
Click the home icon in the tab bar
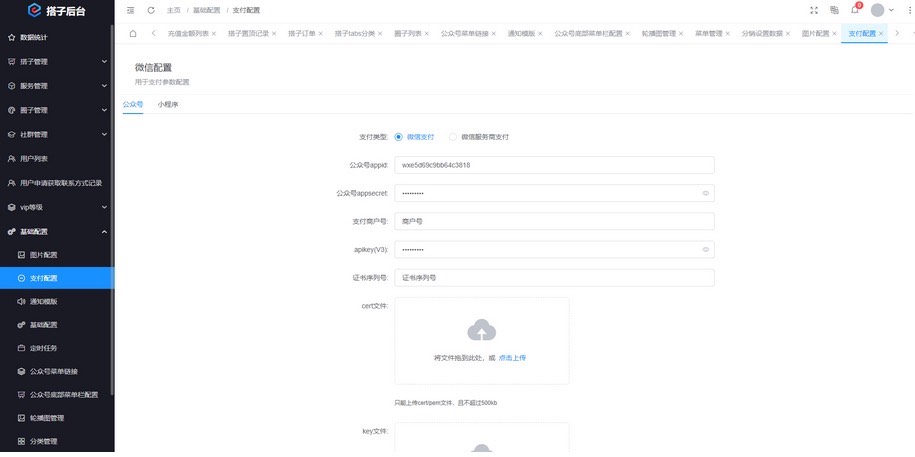[132, 33]
